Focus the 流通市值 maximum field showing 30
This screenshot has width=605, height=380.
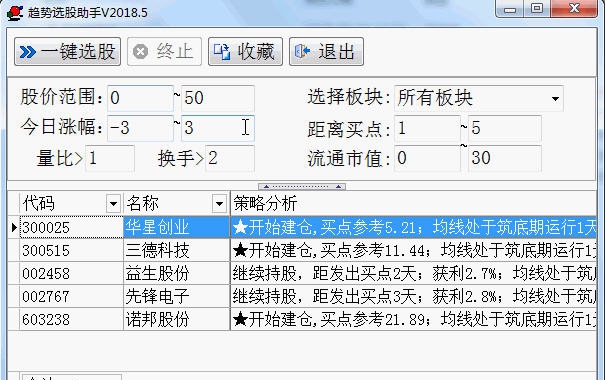pyautogui.click(x=505, y=158)
